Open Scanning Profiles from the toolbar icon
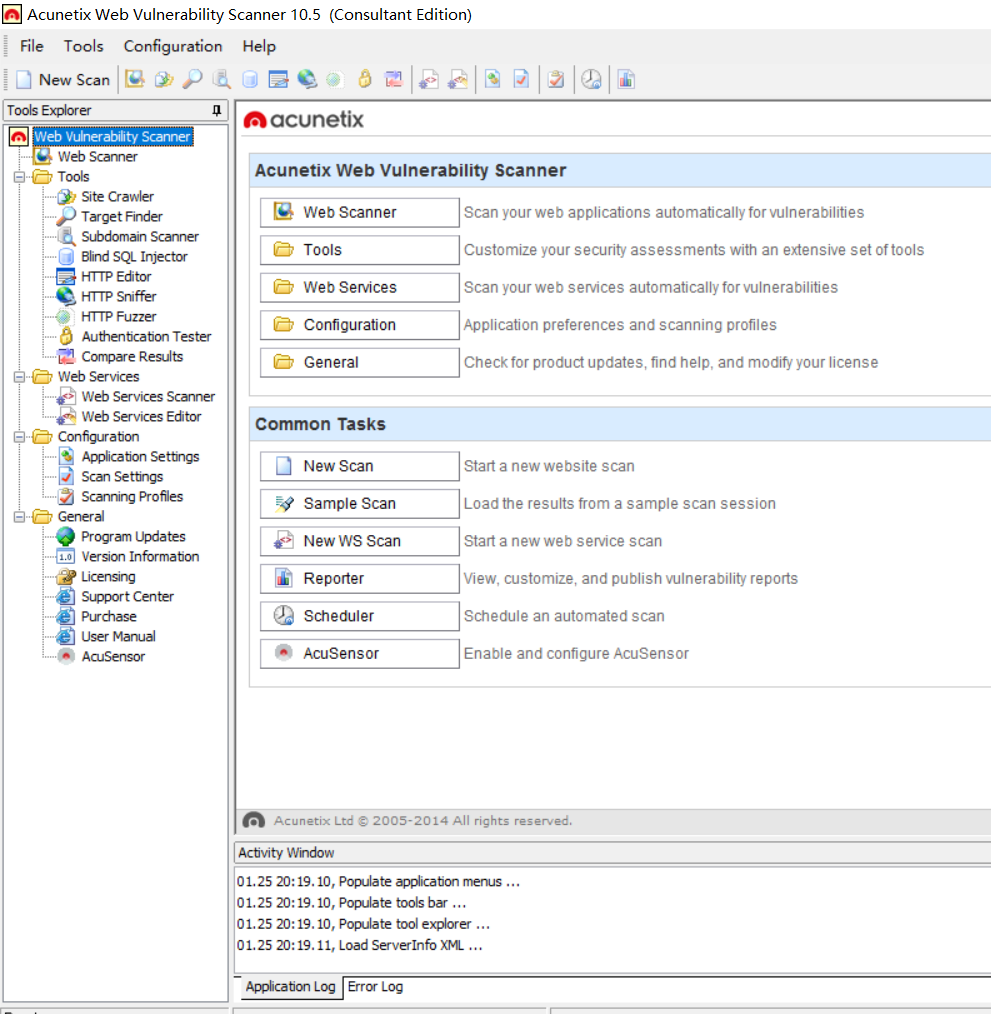Viewport: 991px width, 1014px height. click(556, 80)
